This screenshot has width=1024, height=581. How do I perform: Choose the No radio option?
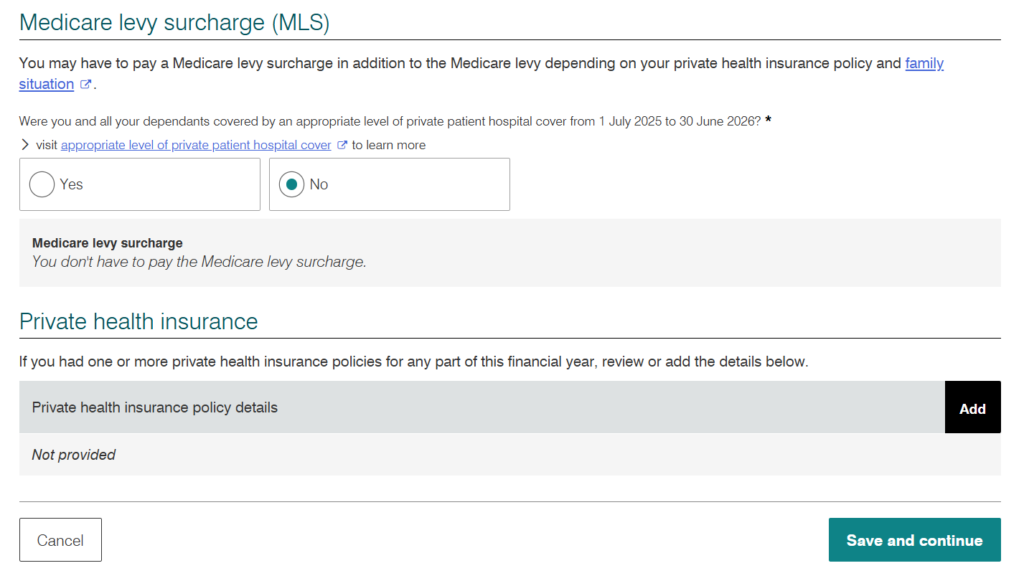pyautogui.click(x=291, y=184)
